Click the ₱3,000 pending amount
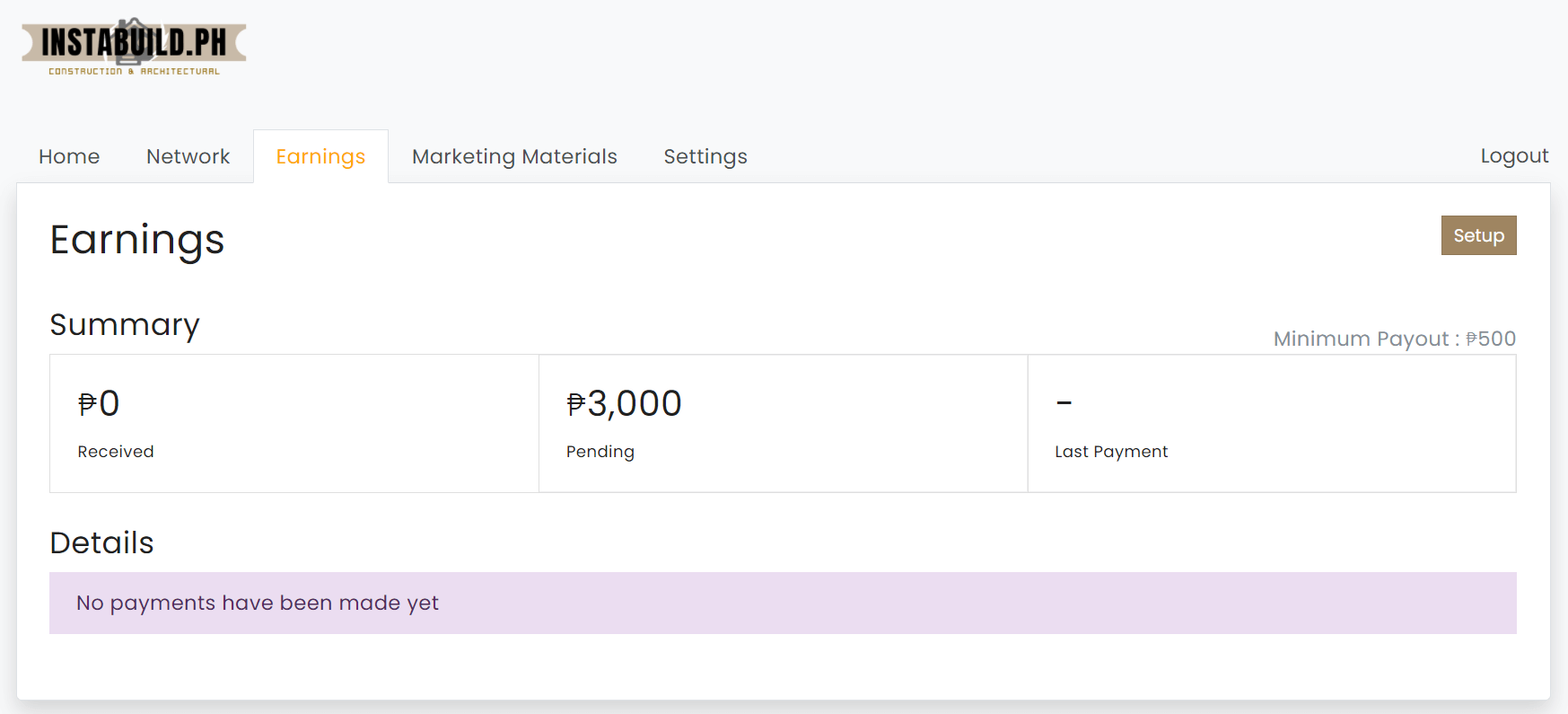1568x714 pixels. [x=624, y=404]
